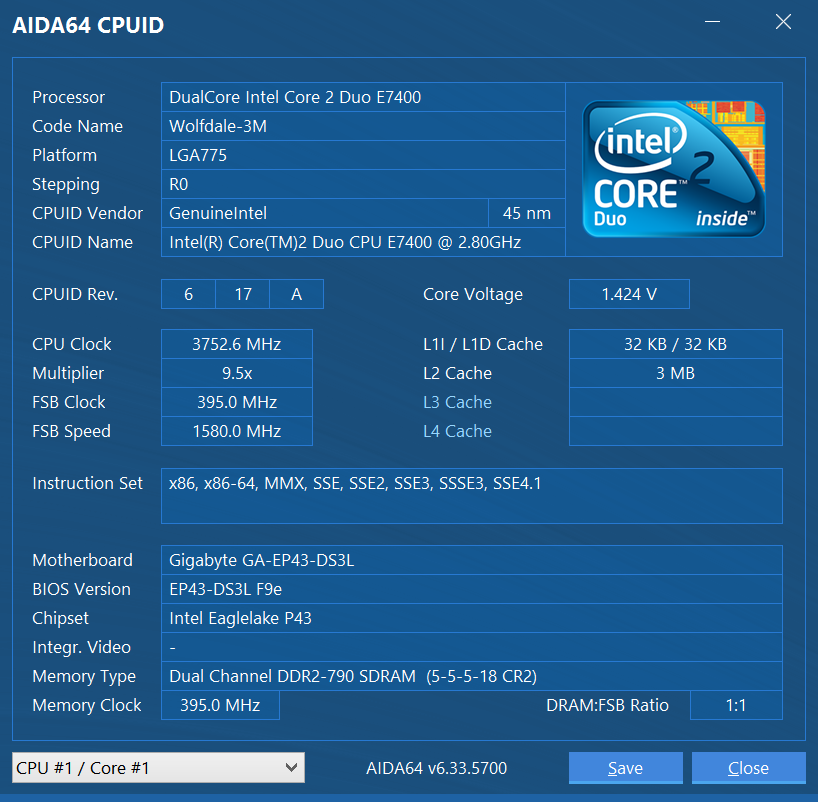Click the L2 Cache label
Screen dimensions: 818x802
tap(458, 373)
